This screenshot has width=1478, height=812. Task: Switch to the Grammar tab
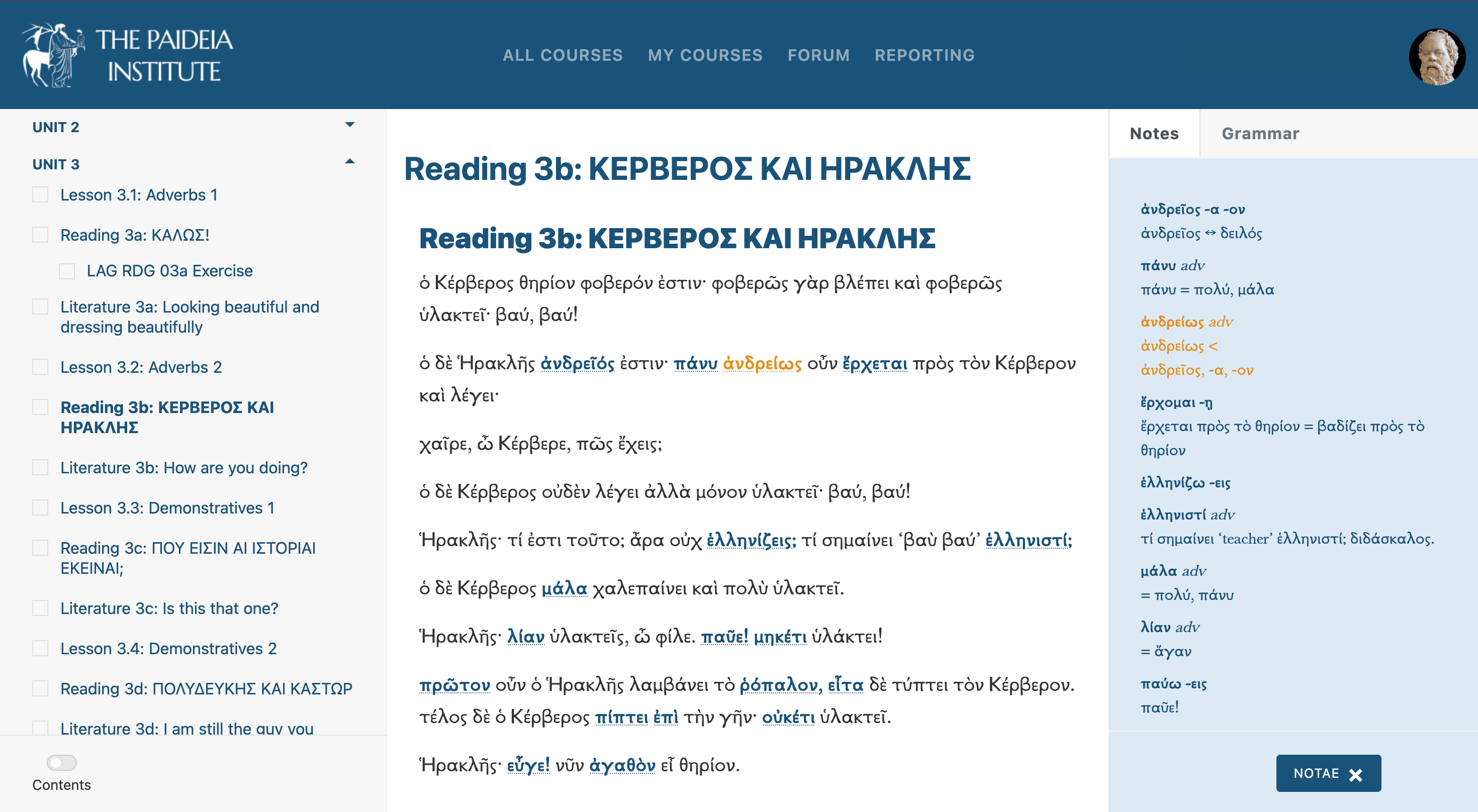[x=1260, y=133]
